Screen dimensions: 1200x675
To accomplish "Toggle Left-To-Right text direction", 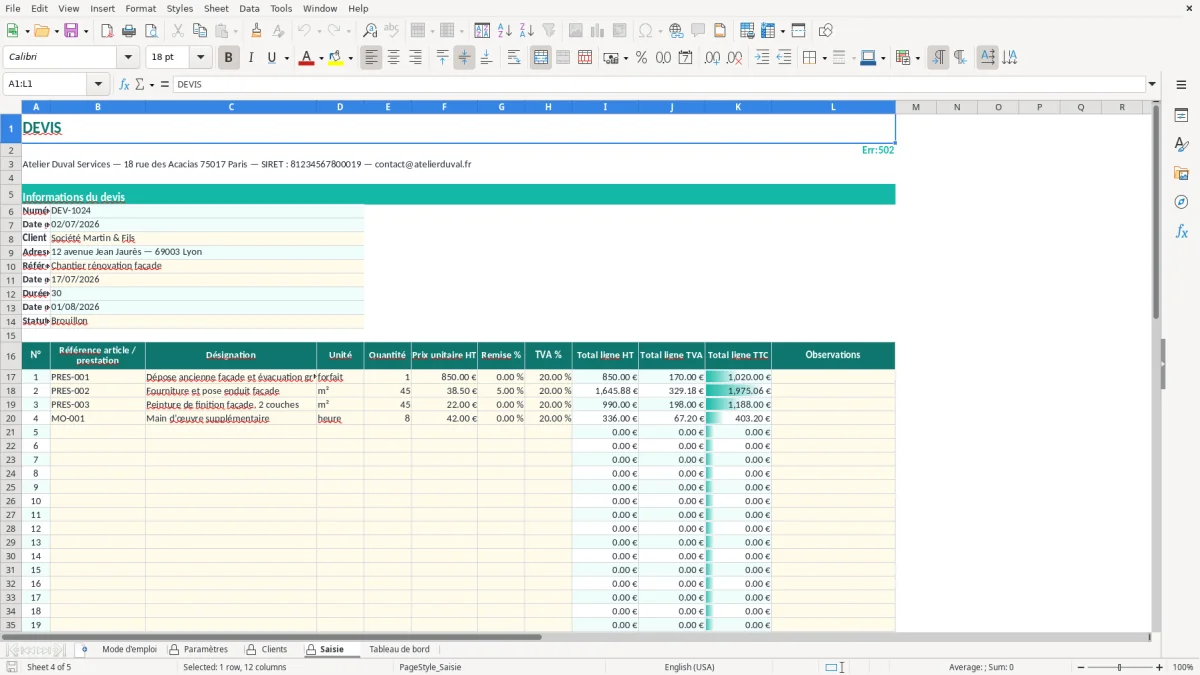I will click(x=938, y=58).
